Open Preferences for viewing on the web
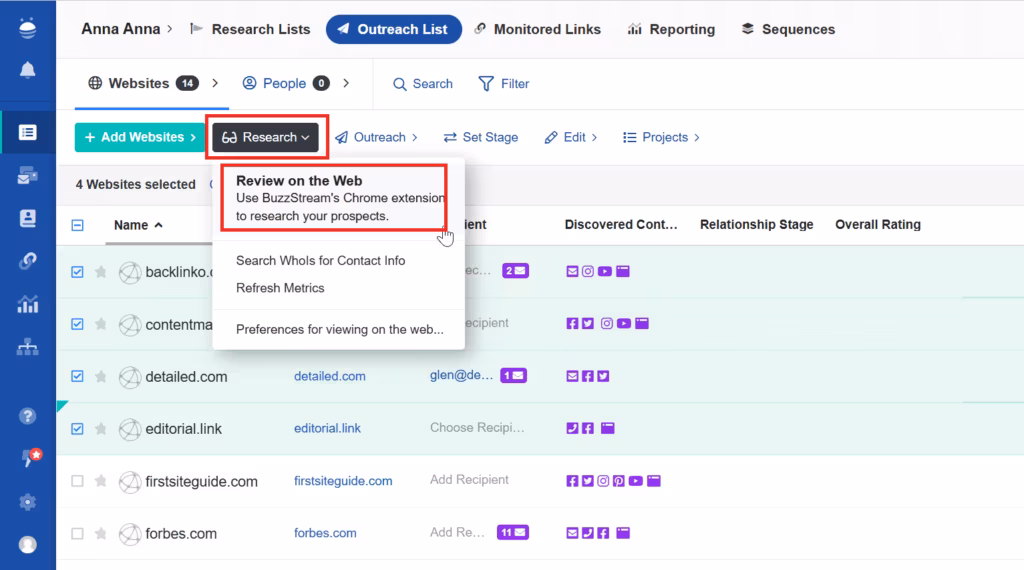Image resolution: width=1024 pixels, height=570 pixels. tap(340, 329)
